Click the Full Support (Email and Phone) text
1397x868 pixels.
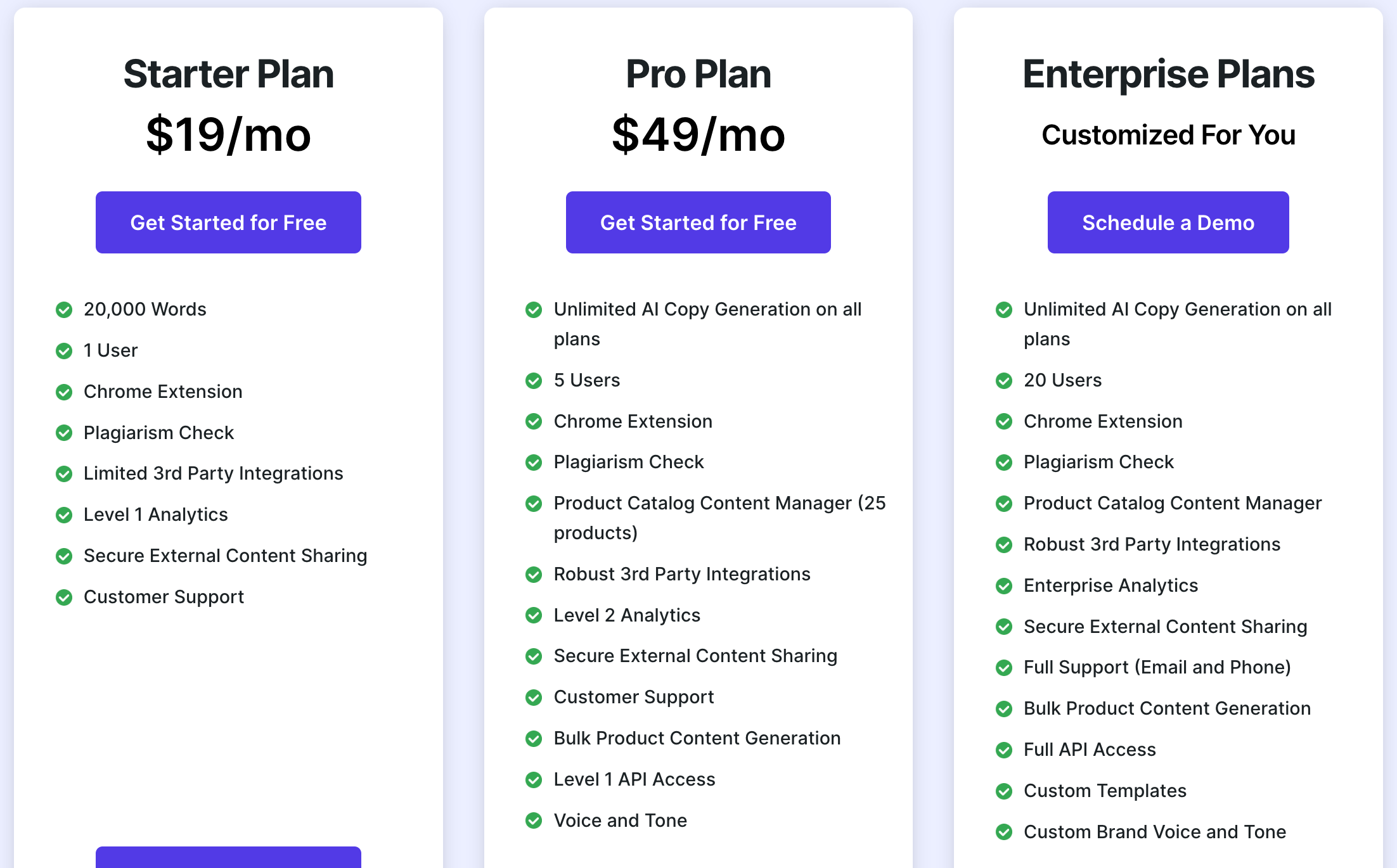coord(1157,667)
